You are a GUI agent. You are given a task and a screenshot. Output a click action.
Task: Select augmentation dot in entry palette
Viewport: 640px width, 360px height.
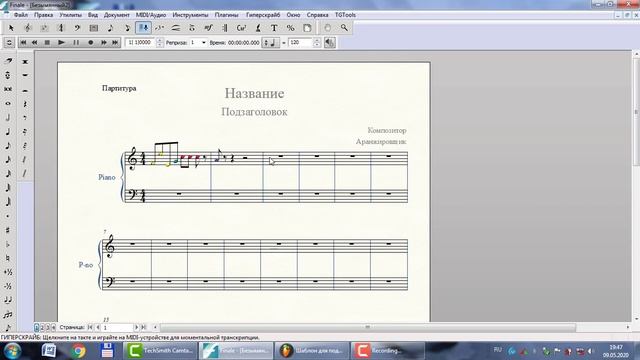coord(8,216)
